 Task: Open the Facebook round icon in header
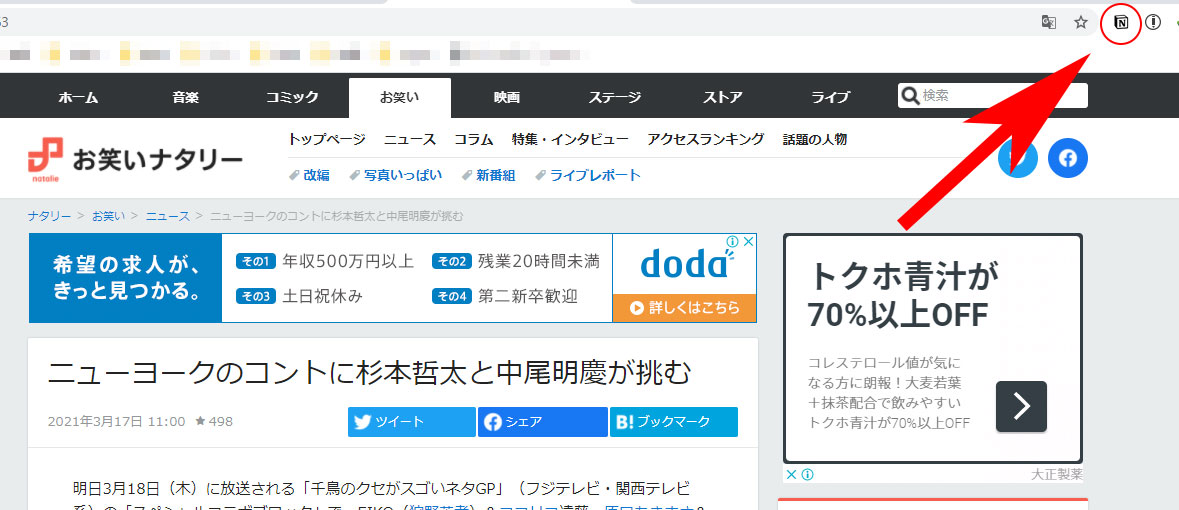(x=1068, y=158)
